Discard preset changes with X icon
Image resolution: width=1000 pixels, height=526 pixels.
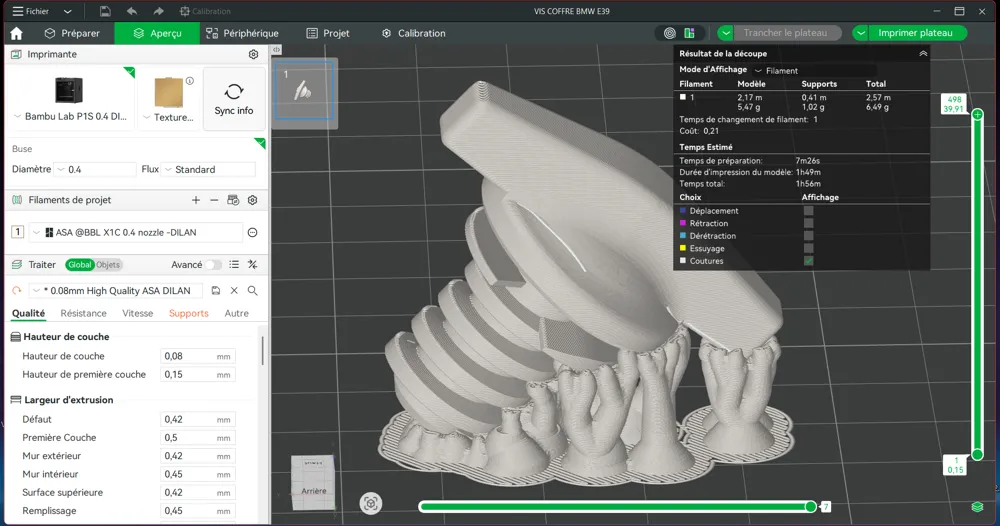pyautogui.click(x=234, y=291)
